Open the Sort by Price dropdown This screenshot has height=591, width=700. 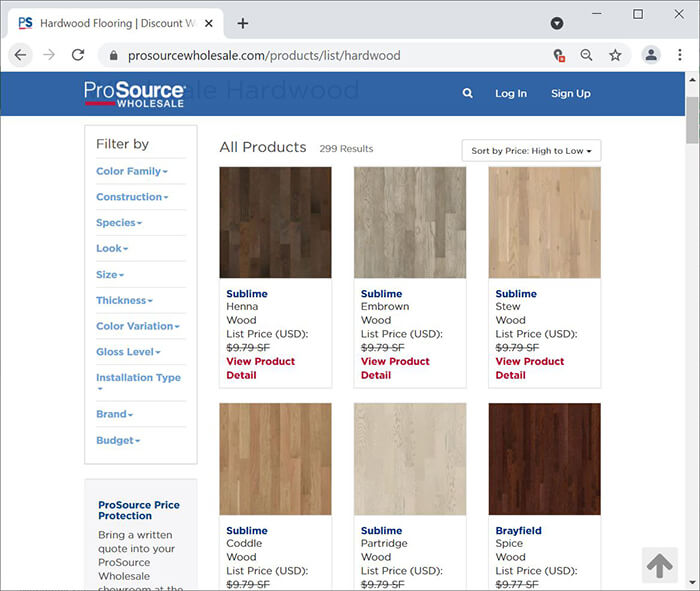click(531, 151)
